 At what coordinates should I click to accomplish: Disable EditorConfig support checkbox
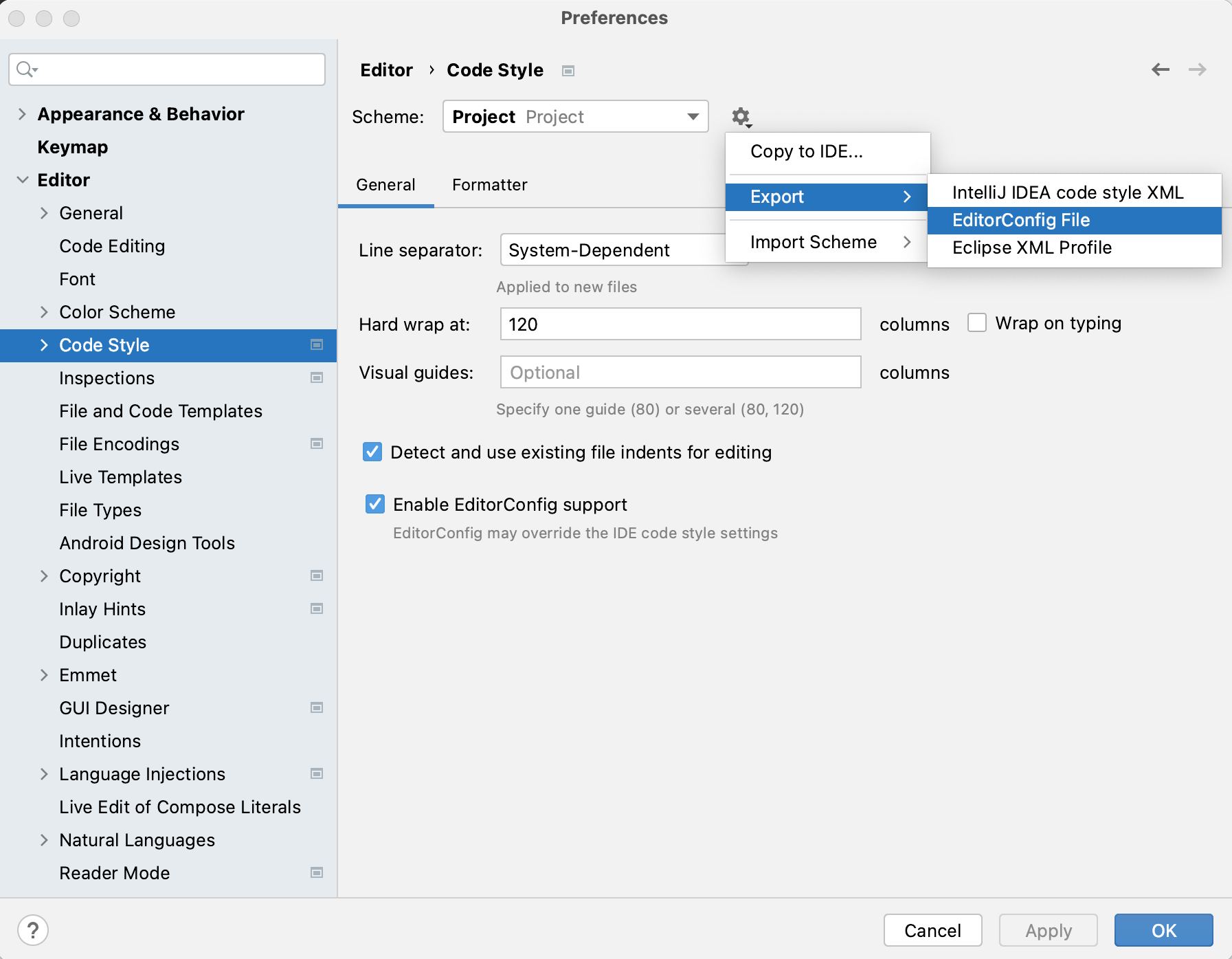pos(375,505)
